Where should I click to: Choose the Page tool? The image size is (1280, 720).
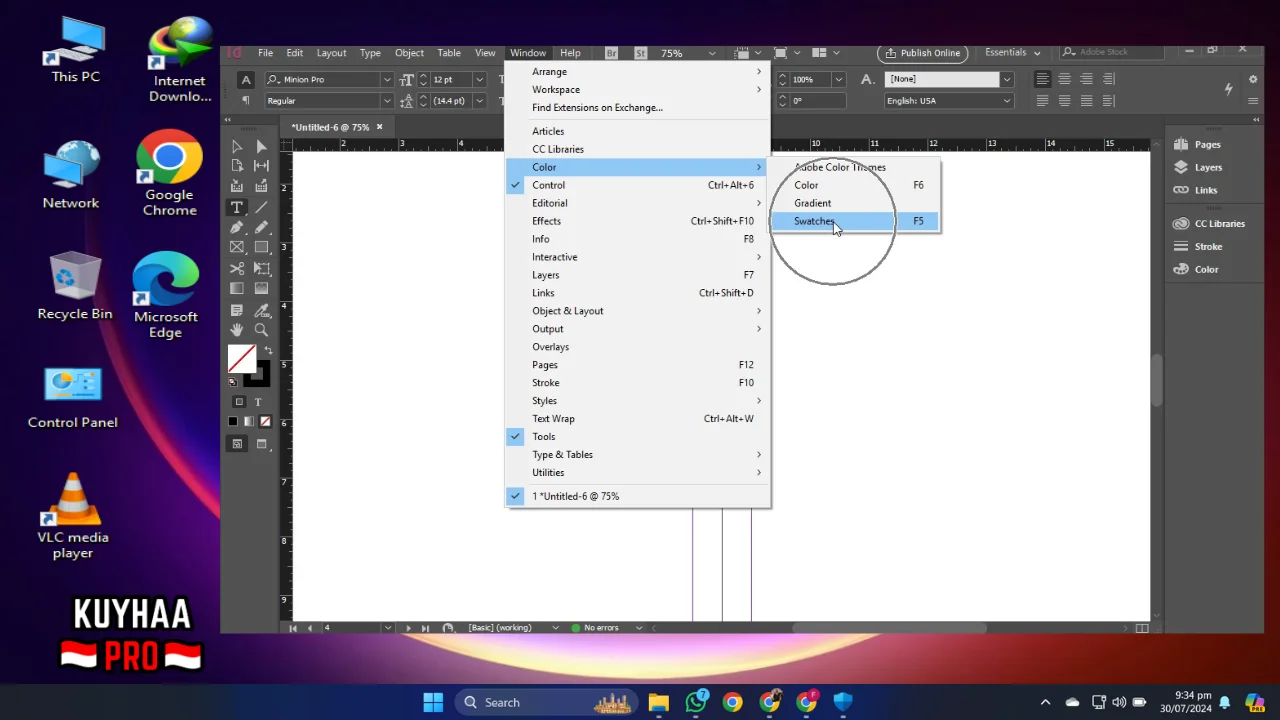[x=237, y=166]
